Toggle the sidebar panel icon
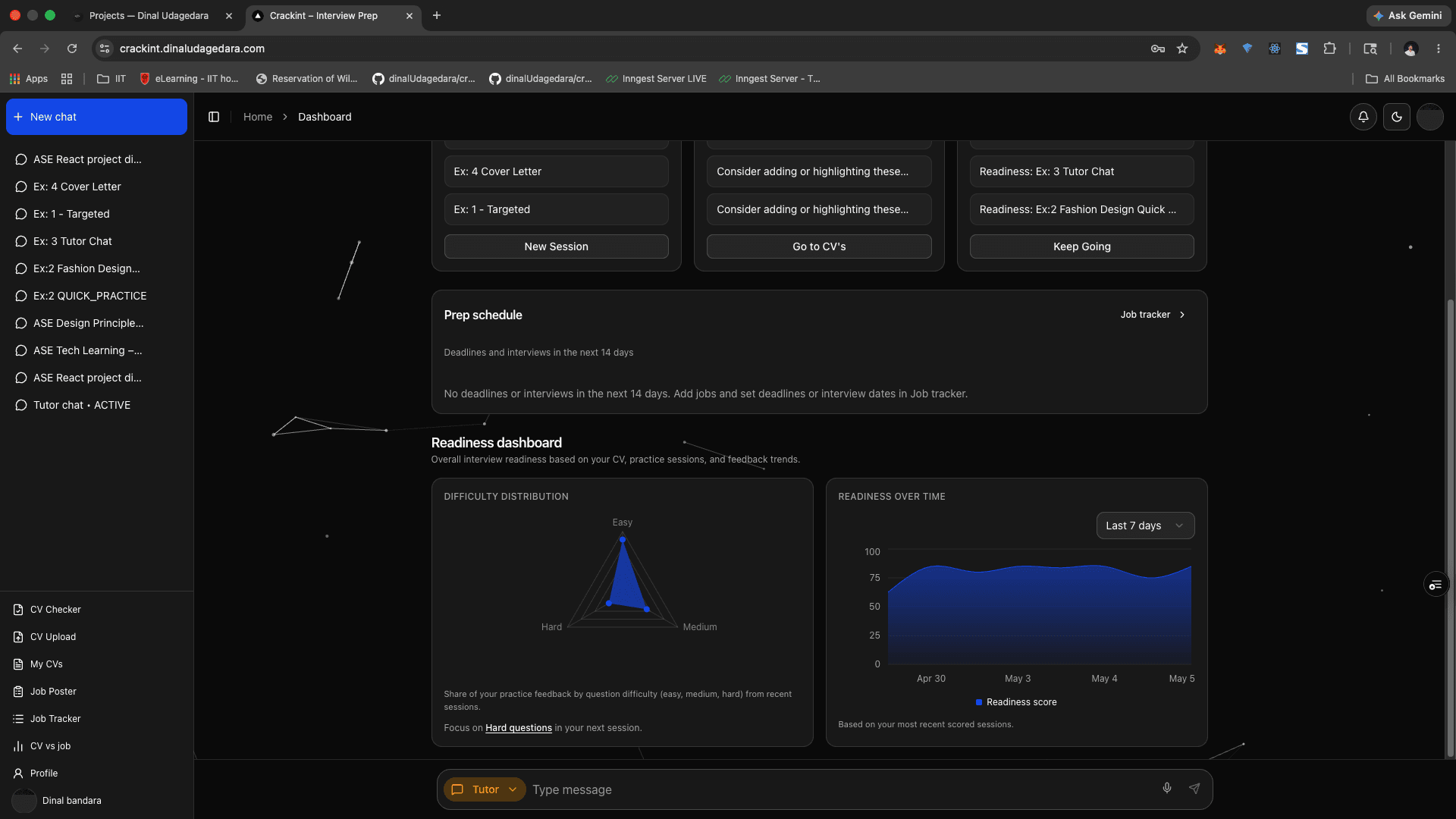Viewport: 1456px width, 819px height. coord(214,117)
